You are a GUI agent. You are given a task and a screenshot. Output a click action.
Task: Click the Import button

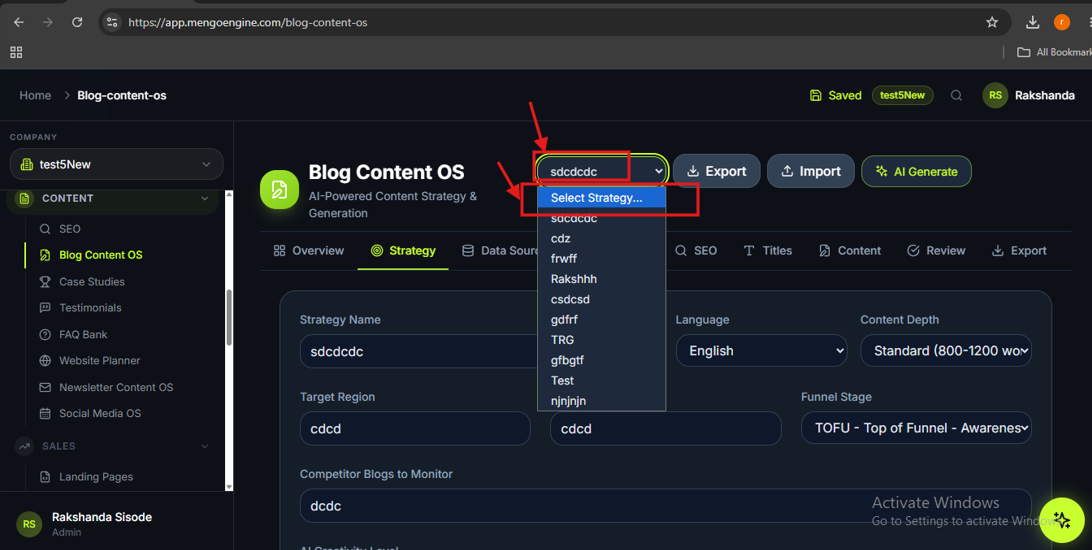[811, 171]
